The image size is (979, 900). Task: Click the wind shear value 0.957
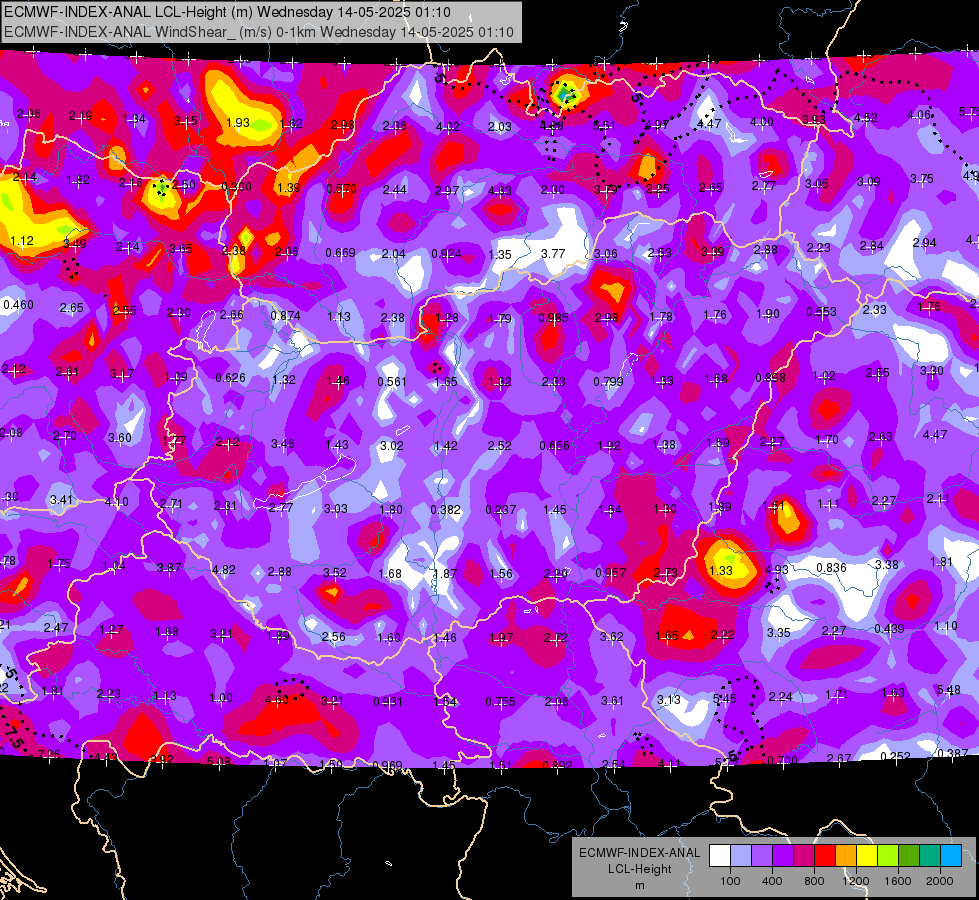(611, 573)
